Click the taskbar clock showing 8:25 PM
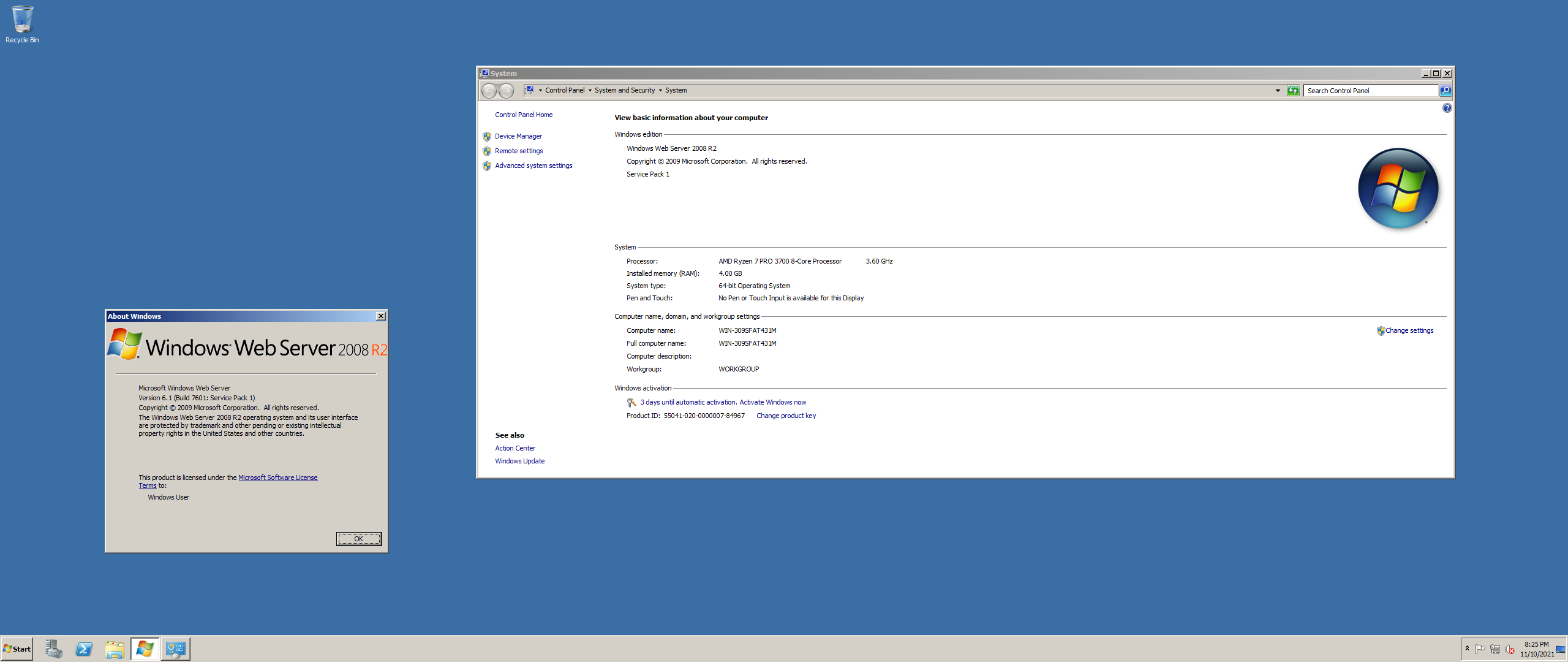This screenshot has width=1568, height=662. tap(1537, 649)
